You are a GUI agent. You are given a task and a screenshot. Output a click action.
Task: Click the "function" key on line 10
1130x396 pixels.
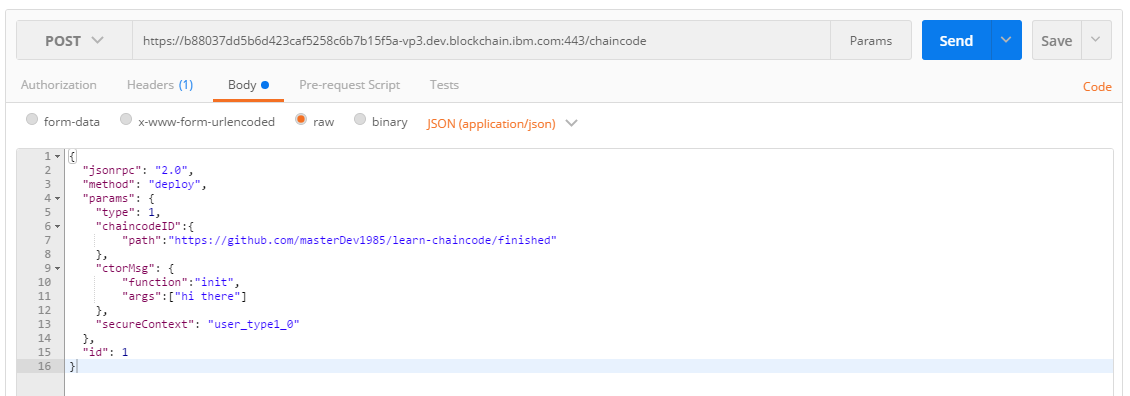(x=155, y=282)
